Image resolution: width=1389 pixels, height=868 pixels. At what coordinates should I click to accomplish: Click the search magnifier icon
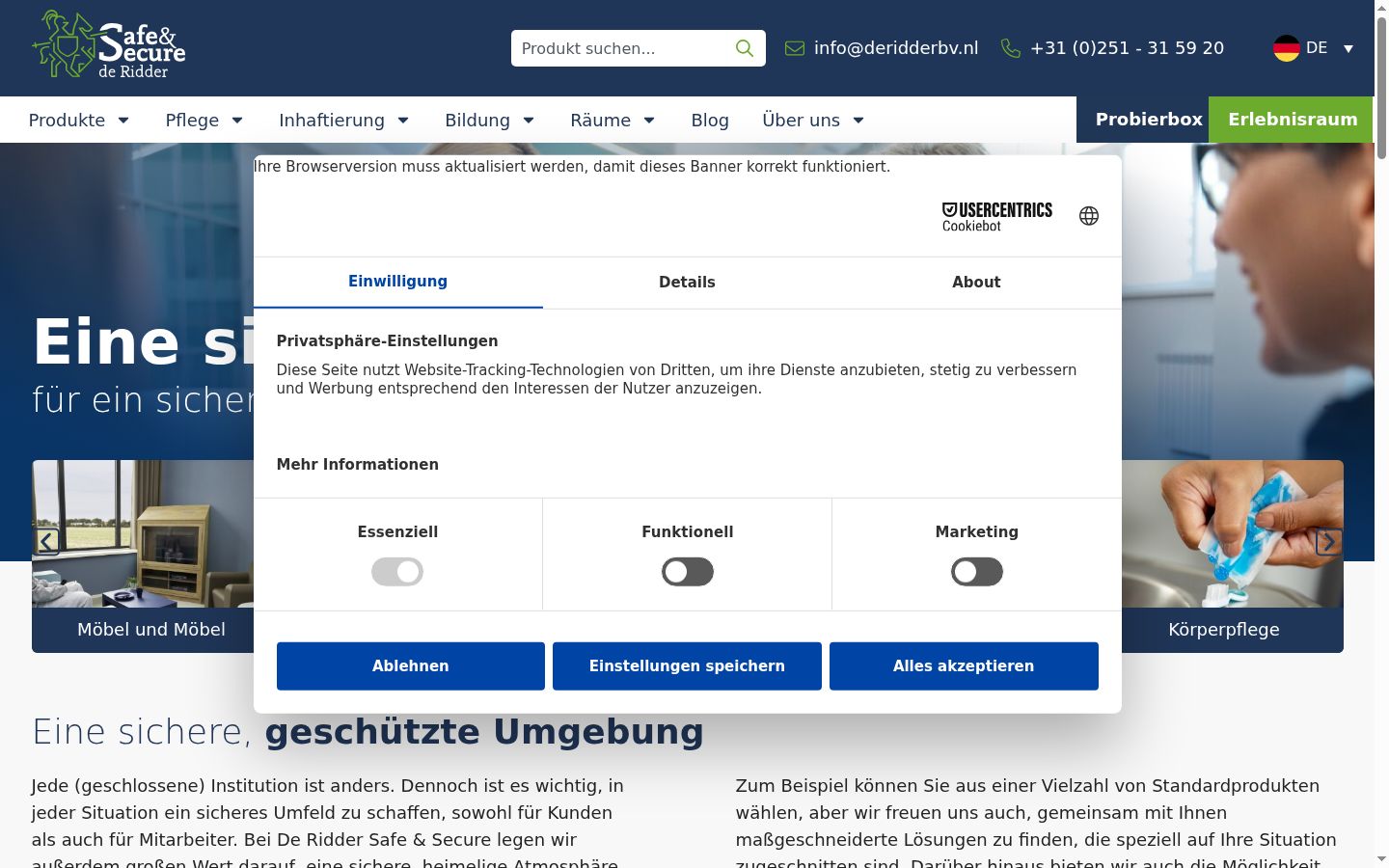744,48
